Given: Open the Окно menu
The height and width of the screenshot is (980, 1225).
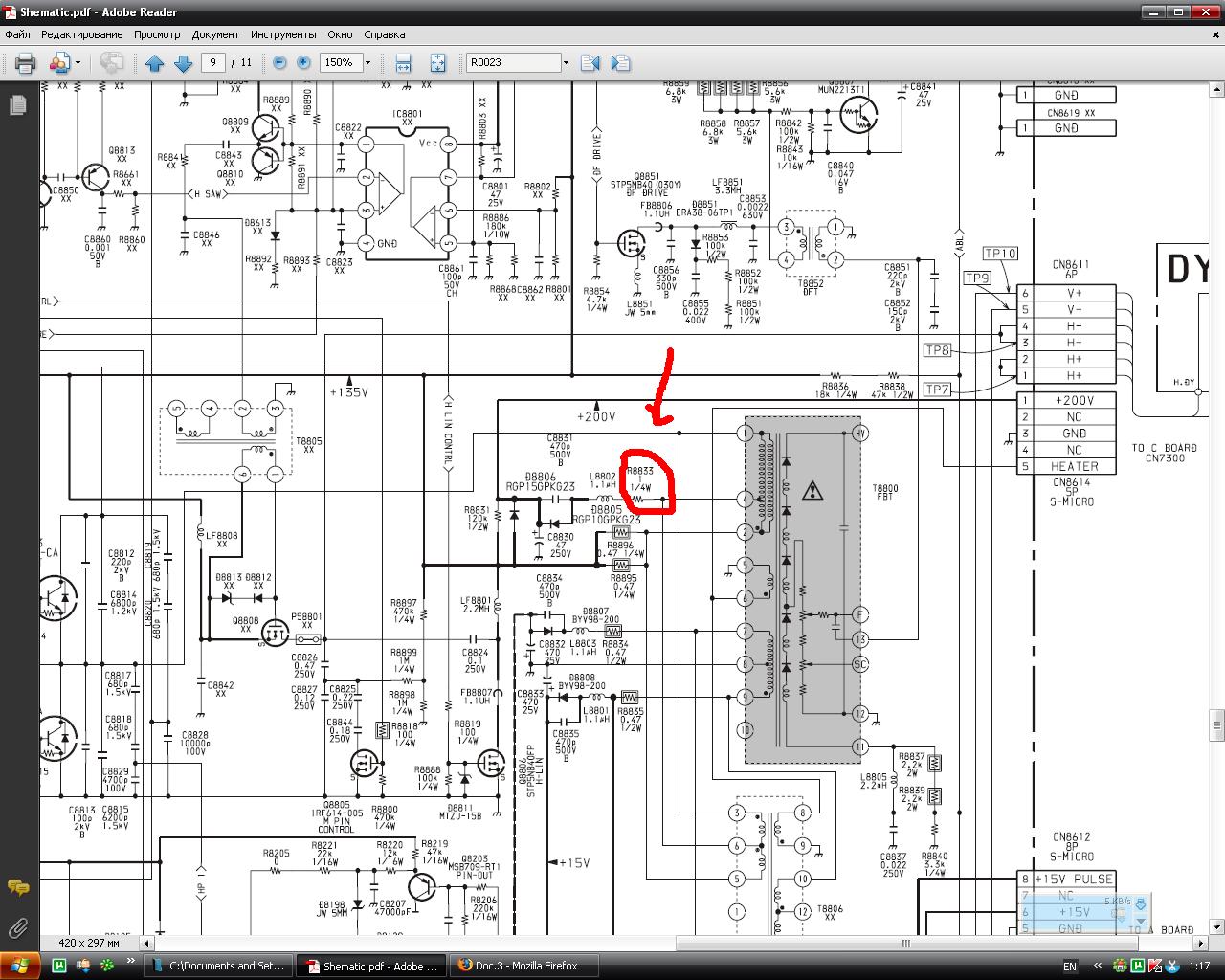Looking at the screenshot, I should click(x=340, y=34).
